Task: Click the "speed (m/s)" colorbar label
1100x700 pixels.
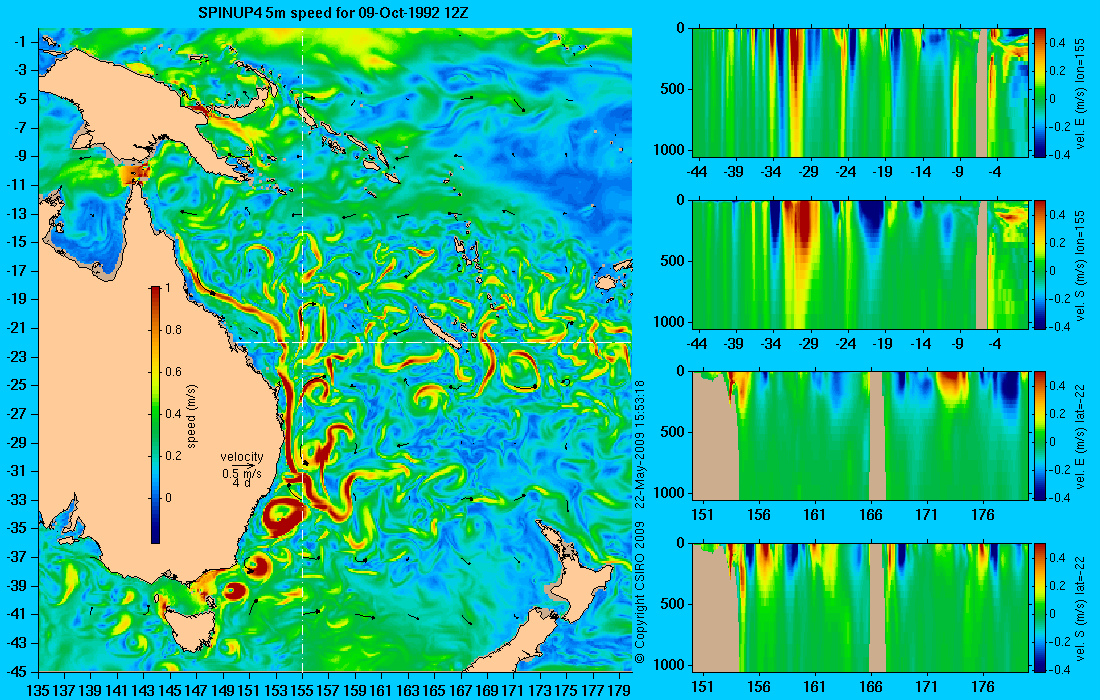Action: pyautogui.click(x=192, y=416)
